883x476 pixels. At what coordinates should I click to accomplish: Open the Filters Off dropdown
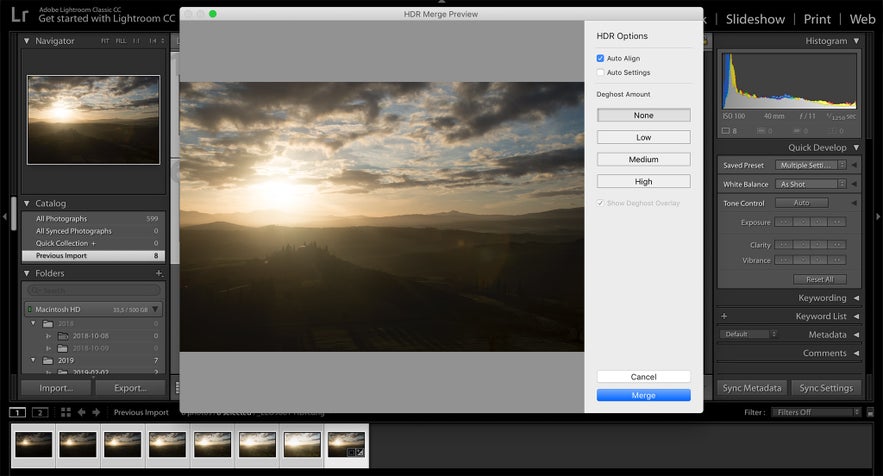point(818,412)
